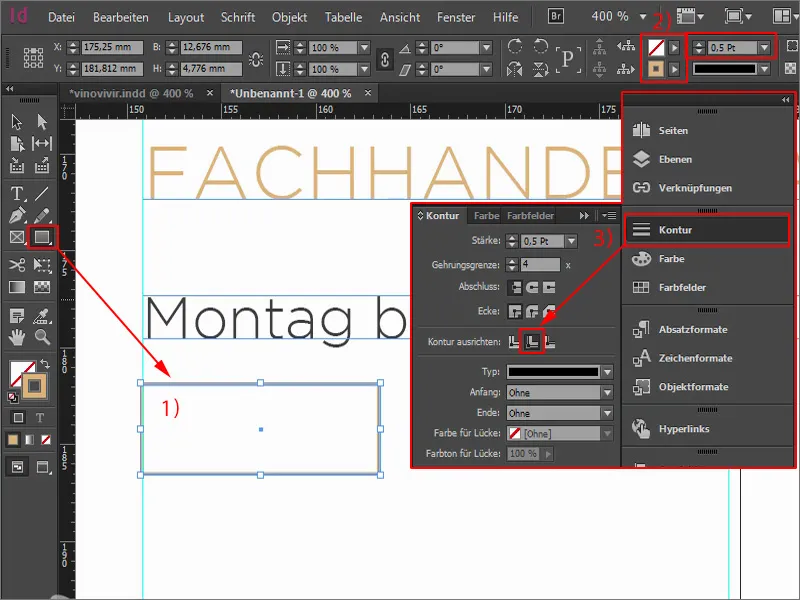Open rotation angle dropdown
800x600 pixels.
click(x=487, y=47)
